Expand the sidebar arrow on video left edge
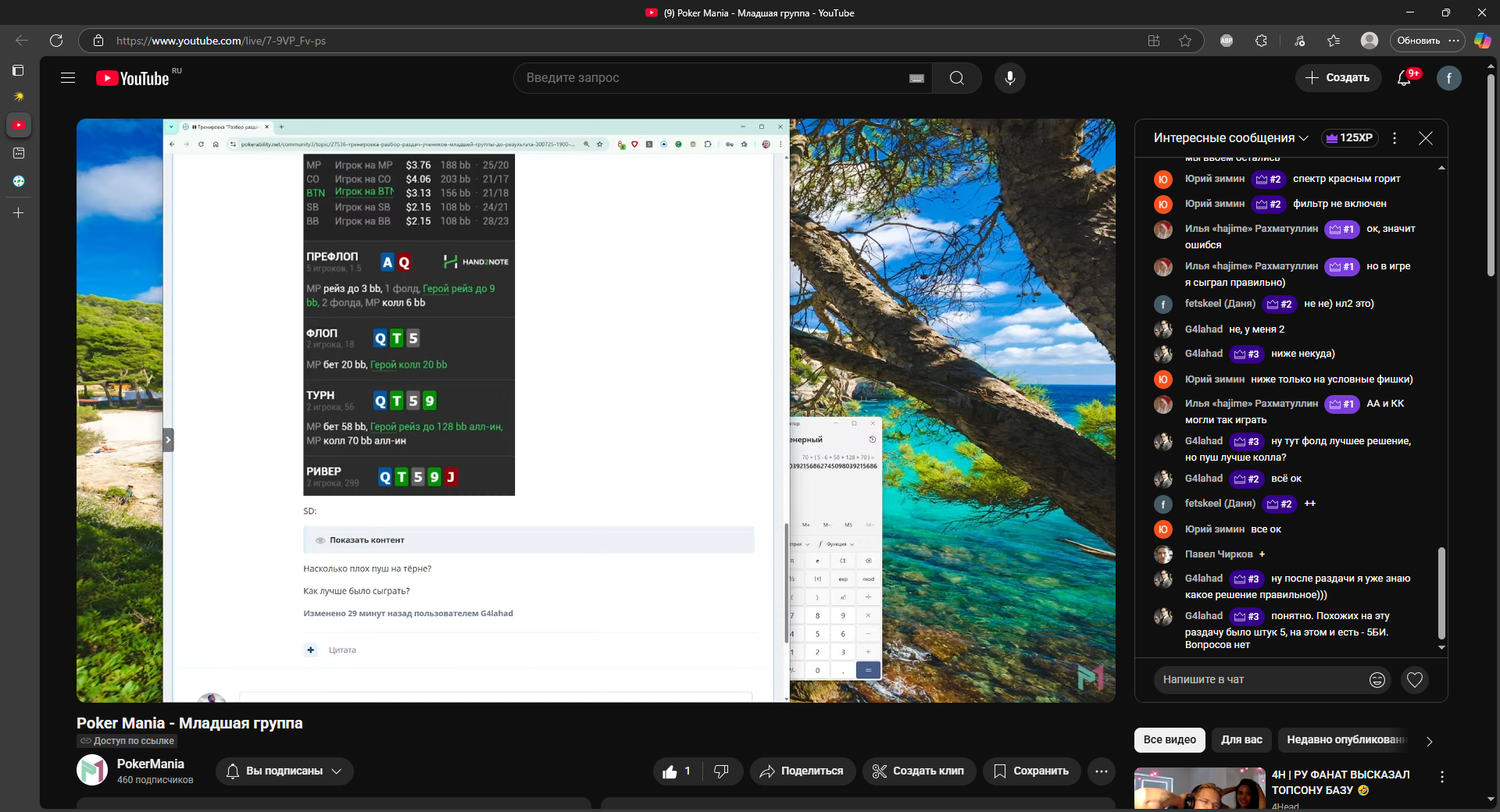This screenshot has height=812, width=1500. pyautogui.click(x=168, y=440)
